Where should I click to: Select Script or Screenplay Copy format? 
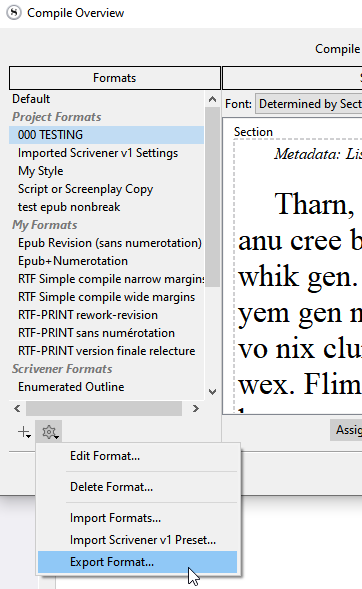coord(106,189)
